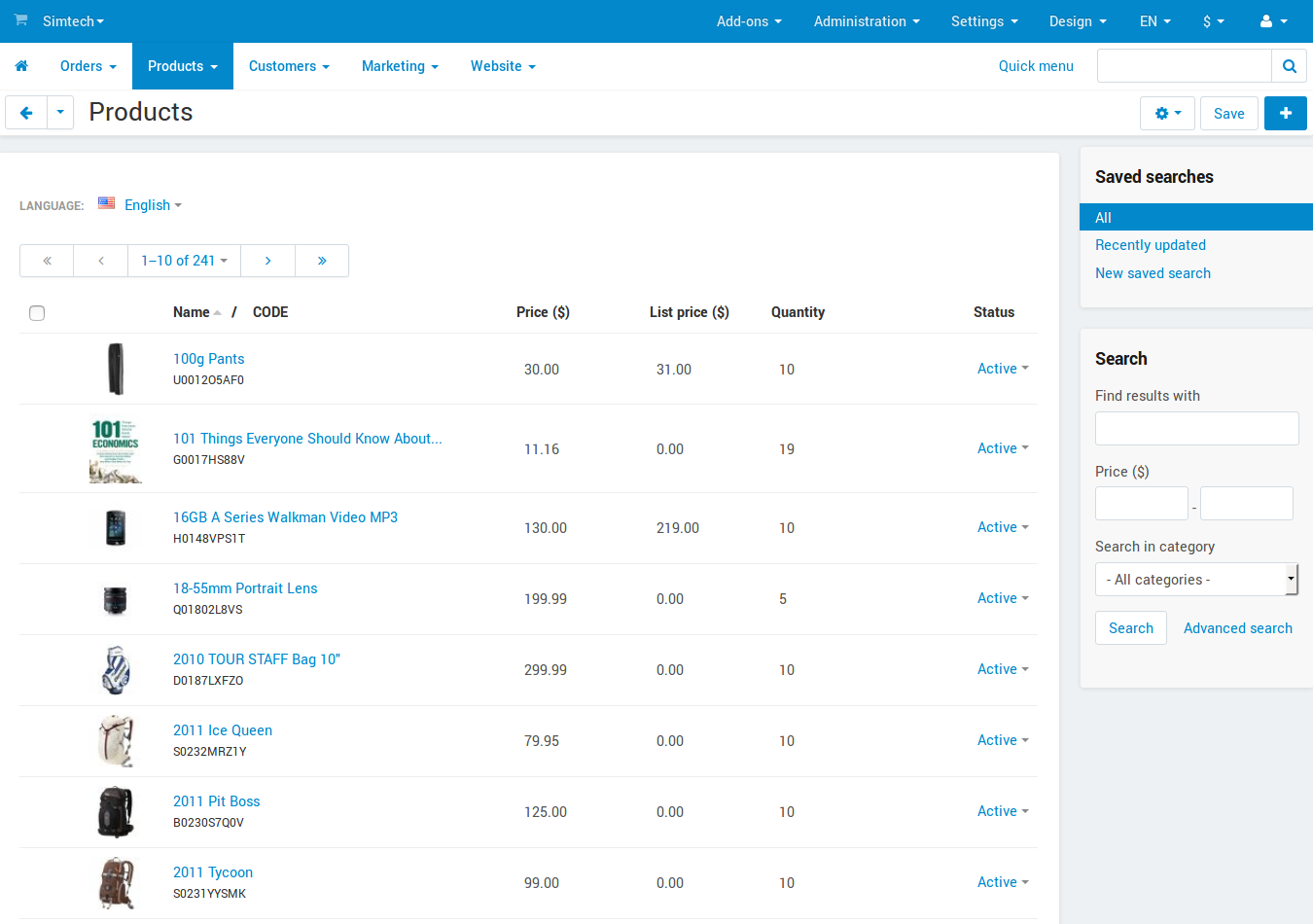Go to last page double-chevron icon
Screen dimensions: 1313x924
322,261
